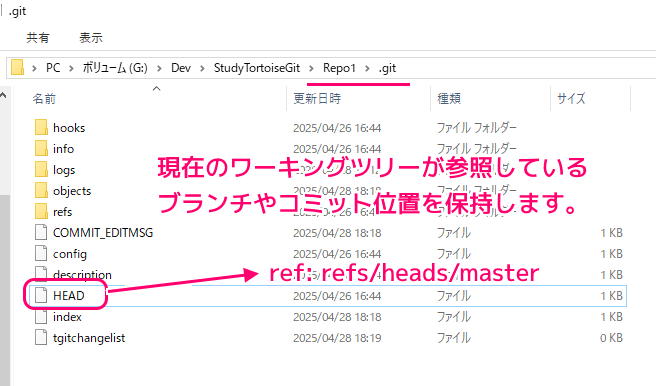
Task: Select the config file name
Action: 70,254
